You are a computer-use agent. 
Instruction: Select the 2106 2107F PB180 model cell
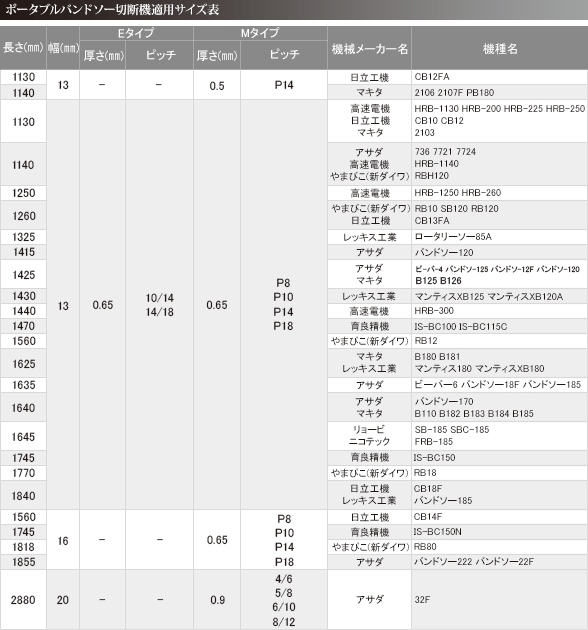point(500,92)
